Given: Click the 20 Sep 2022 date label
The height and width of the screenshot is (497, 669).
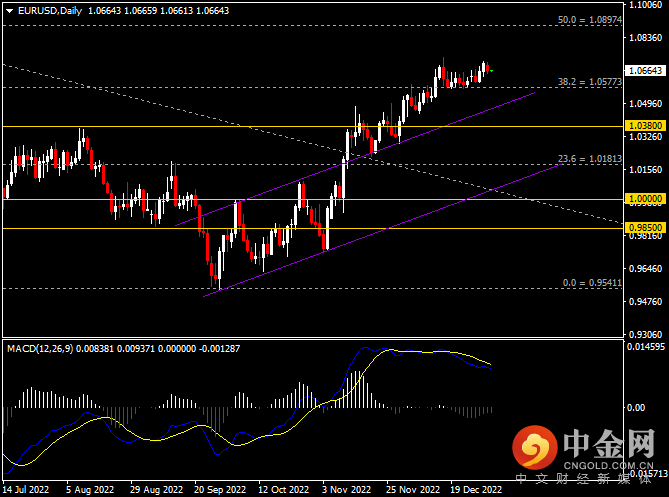Looking at the screenshot, I should click(219, 490).
